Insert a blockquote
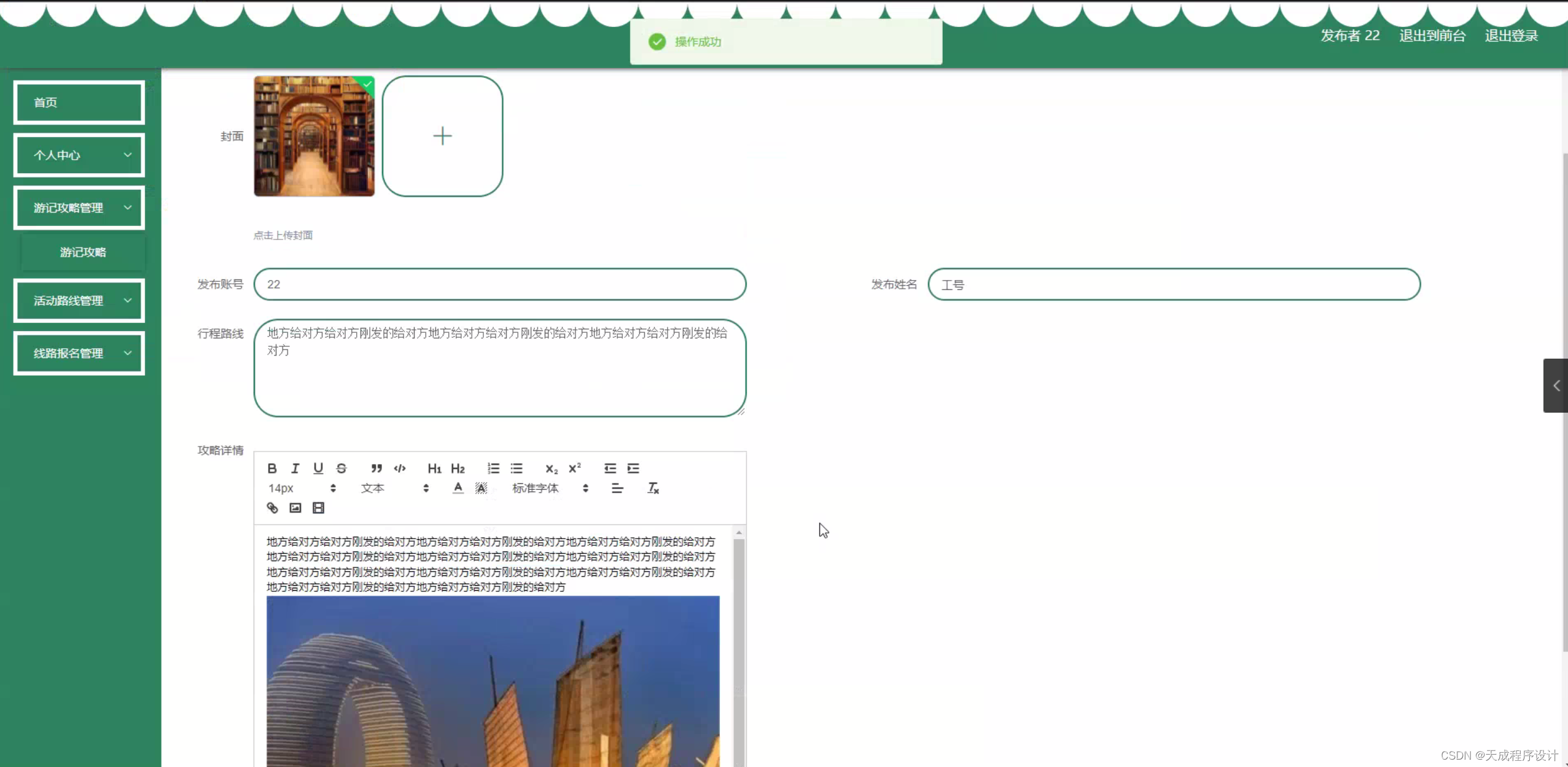 pos(376,469)
